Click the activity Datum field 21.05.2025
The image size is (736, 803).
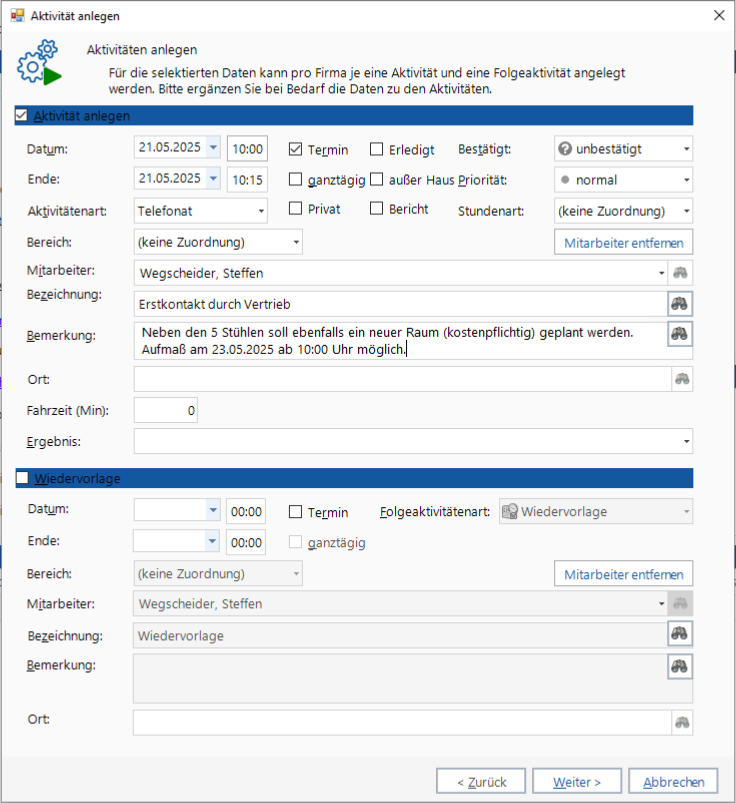pyautogui.click(x=170, y=148)
